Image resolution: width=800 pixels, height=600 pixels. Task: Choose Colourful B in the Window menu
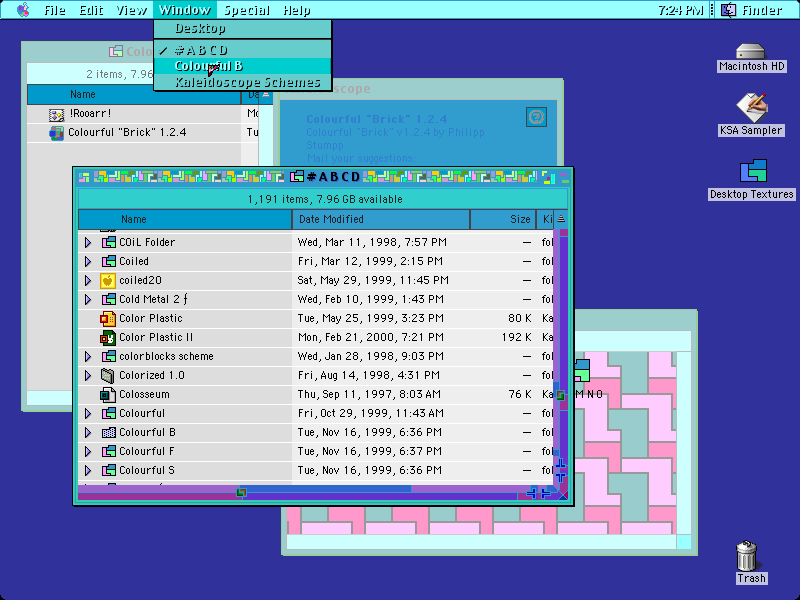point(242,66)
